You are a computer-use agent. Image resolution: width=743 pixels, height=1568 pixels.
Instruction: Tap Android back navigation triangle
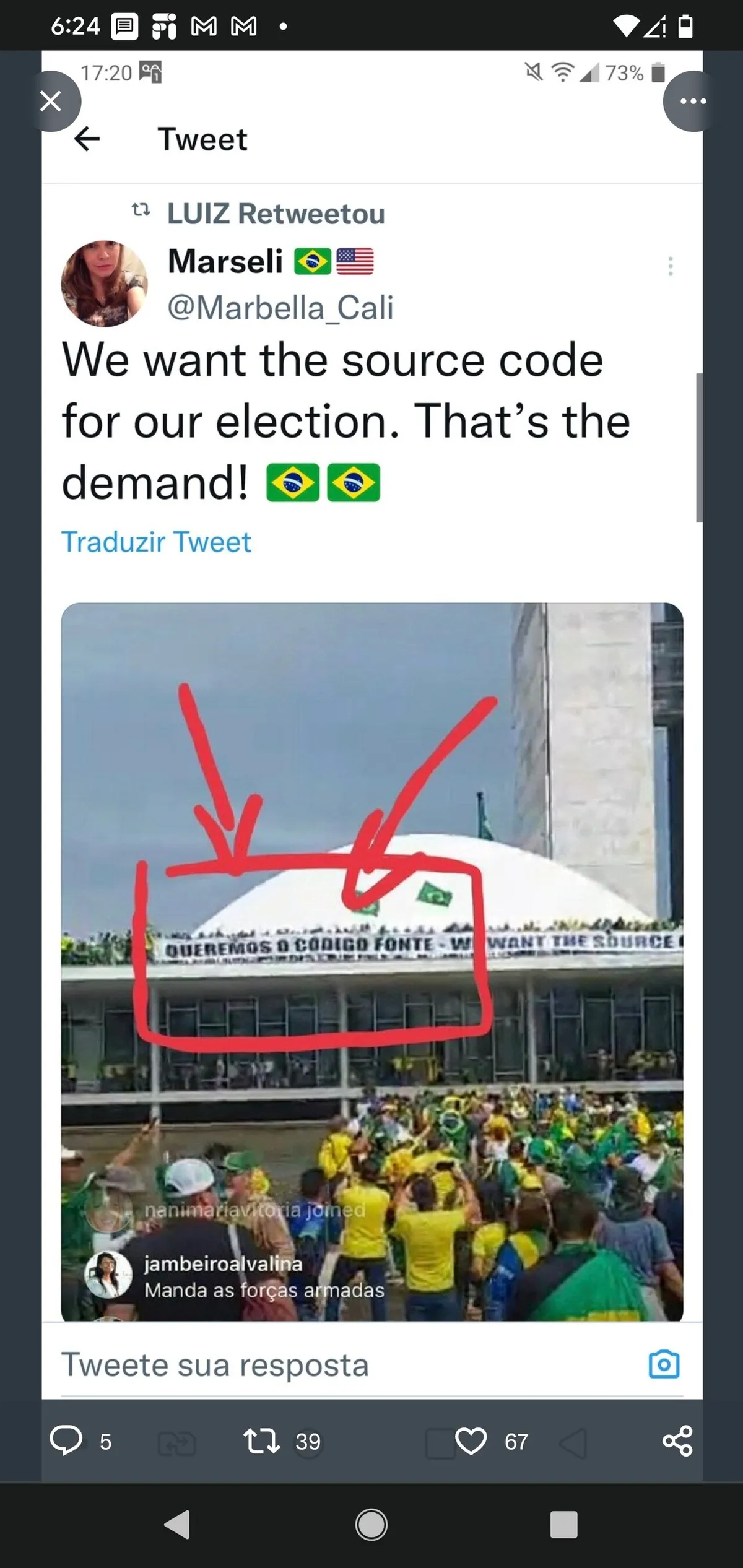tap(178, 1524)
